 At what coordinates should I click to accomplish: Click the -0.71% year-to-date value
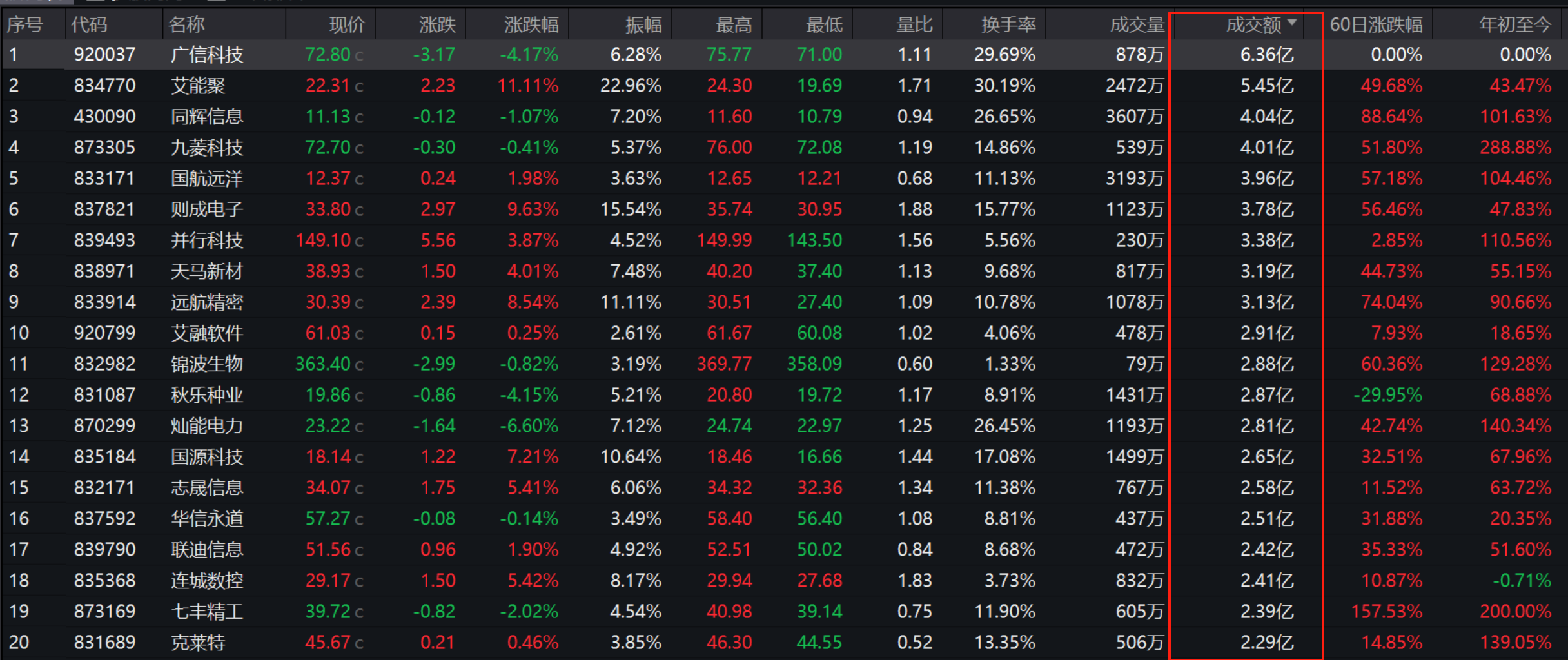pos(1522,581)
